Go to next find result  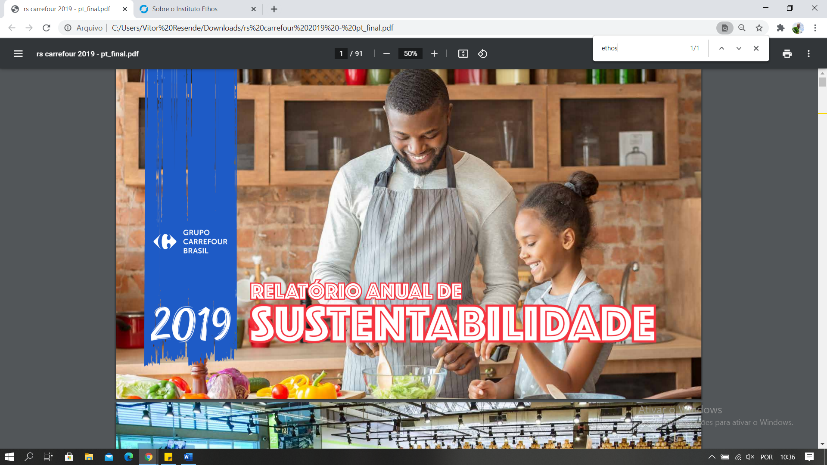739,48
